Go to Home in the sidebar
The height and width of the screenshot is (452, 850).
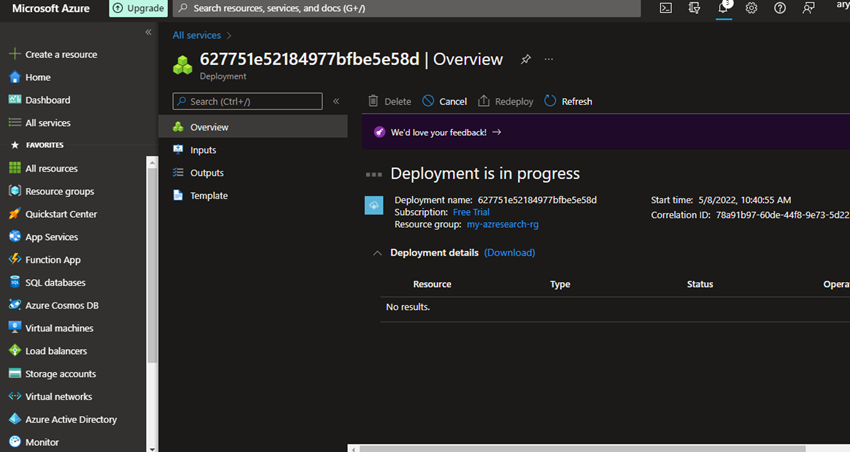pos(30,77)
